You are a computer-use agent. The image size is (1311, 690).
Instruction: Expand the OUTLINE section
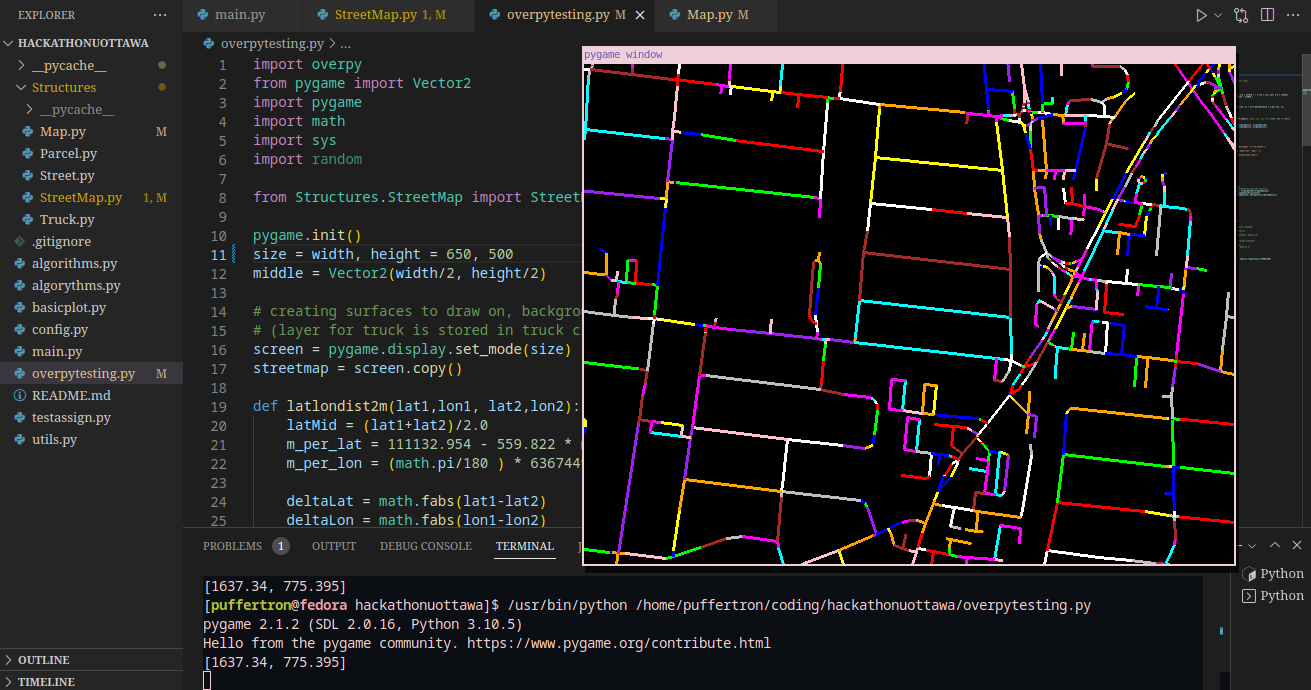click(43, 660)
